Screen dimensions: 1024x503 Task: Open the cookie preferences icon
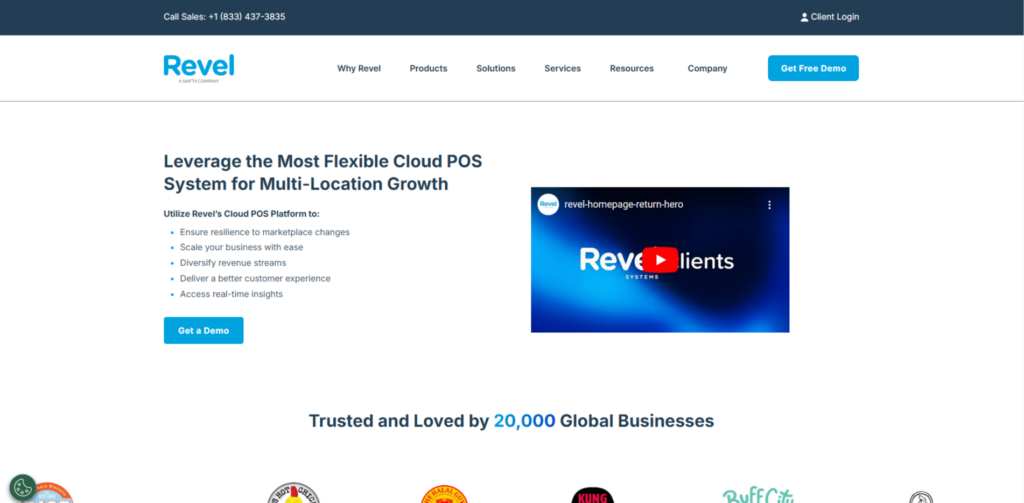[23, 487]
